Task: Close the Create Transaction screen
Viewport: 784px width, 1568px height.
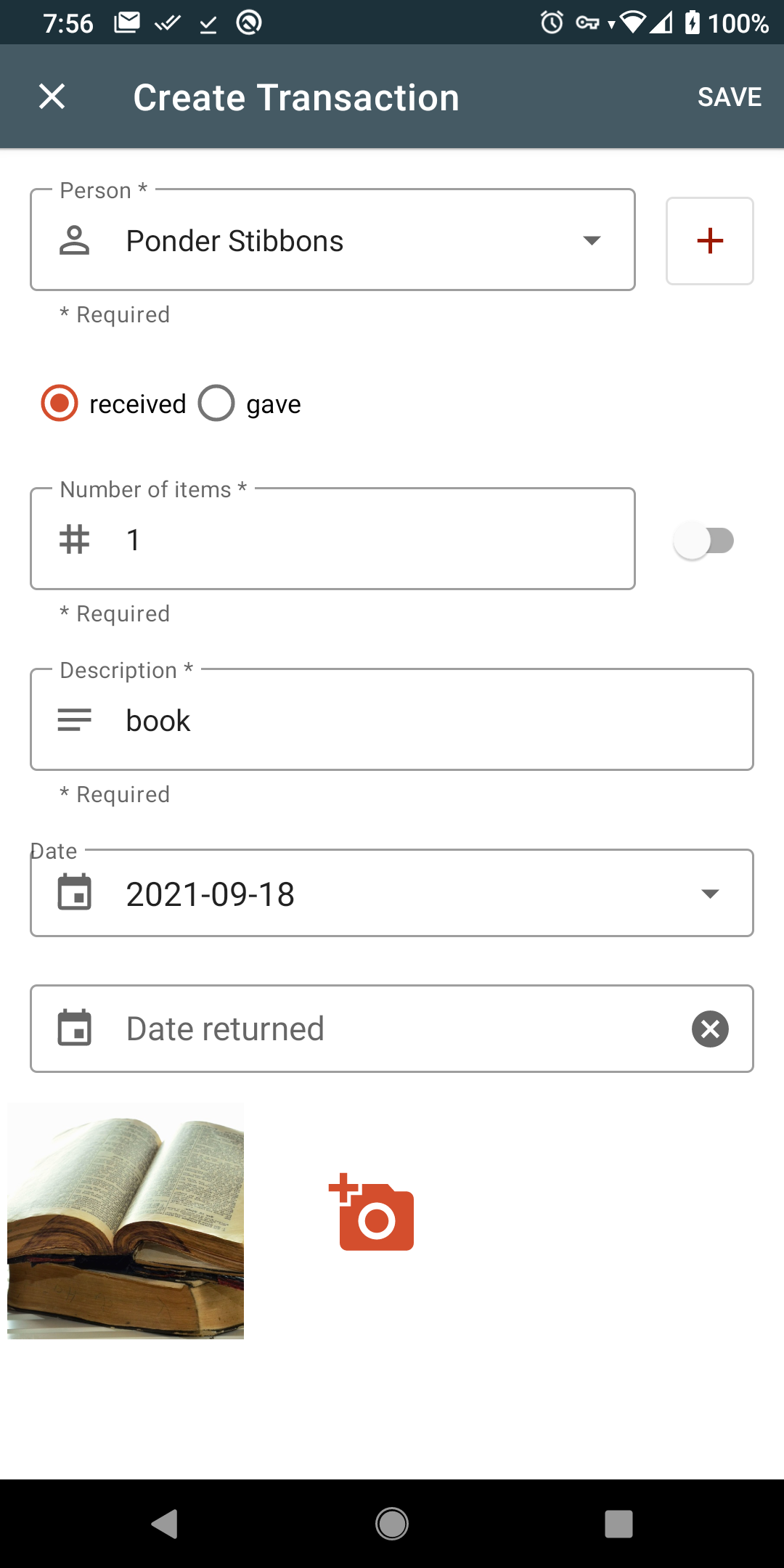Action: (x=52, y=97)
